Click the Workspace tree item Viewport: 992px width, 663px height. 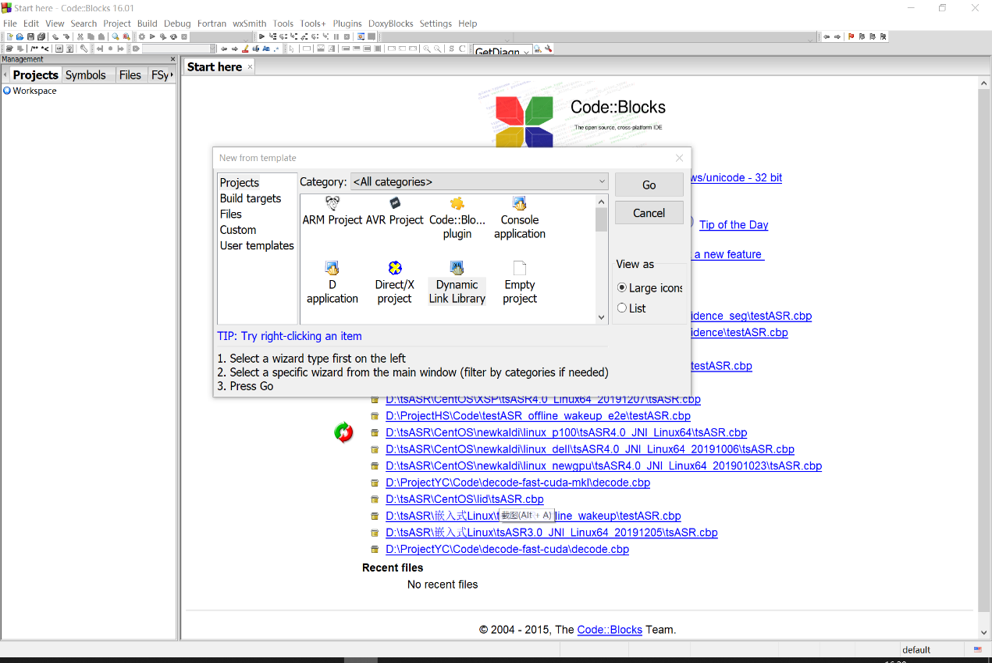click(34, 90)
